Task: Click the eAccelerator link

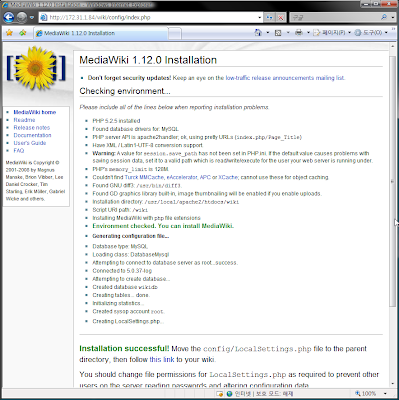Action: 182,177
